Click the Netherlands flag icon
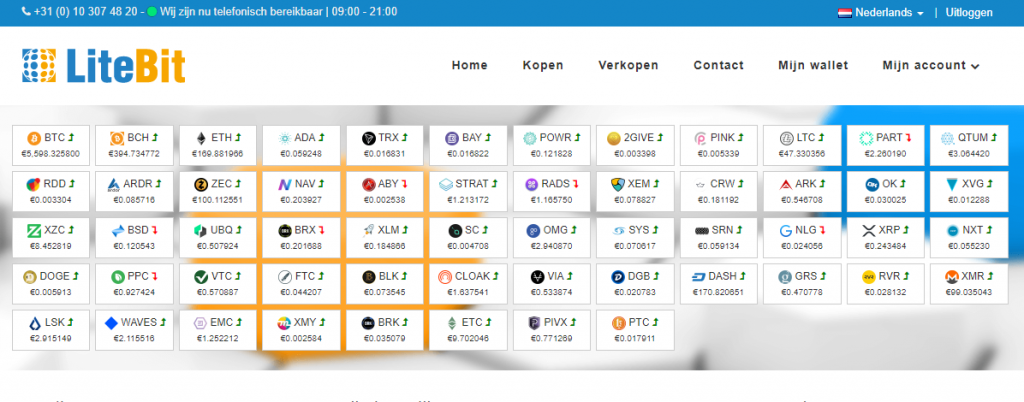Viewport: 1024px width, 402px height. click(x=844, y=12)
